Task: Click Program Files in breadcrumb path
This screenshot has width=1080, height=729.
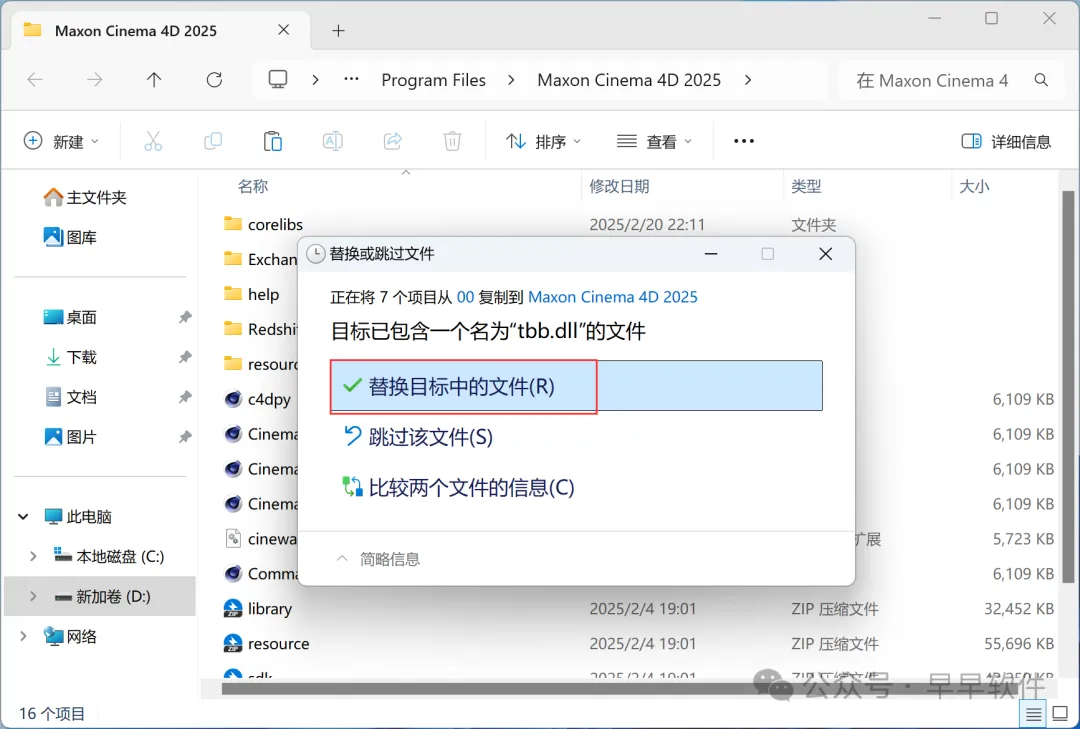Action: [x=433, y=80]
